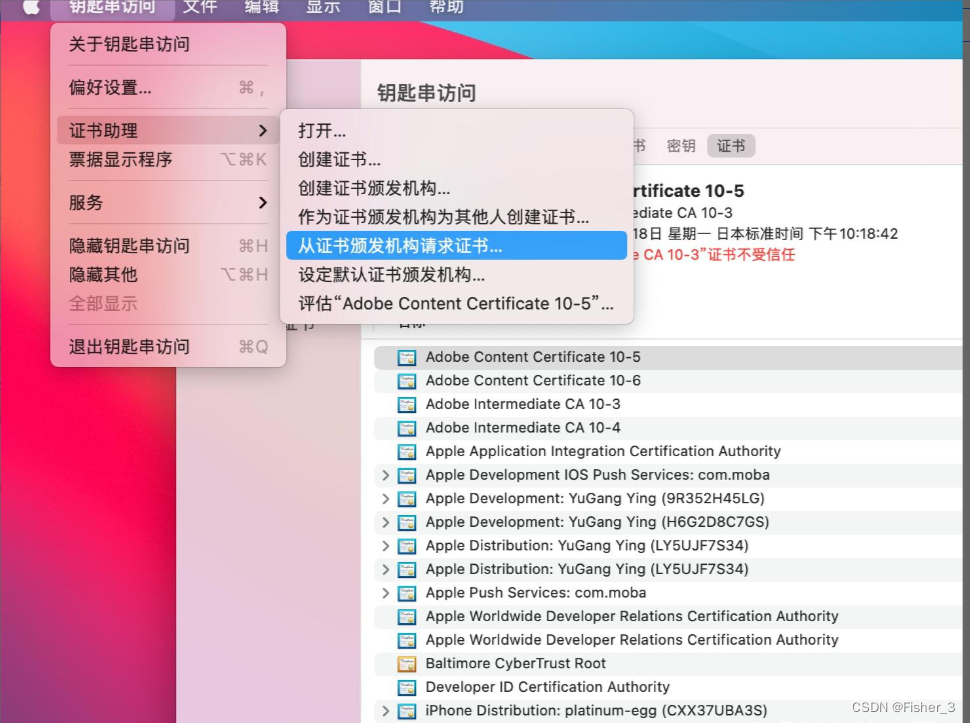Select 创建证书颁发机构…
The image size is (970, 723).
point(457,188)
